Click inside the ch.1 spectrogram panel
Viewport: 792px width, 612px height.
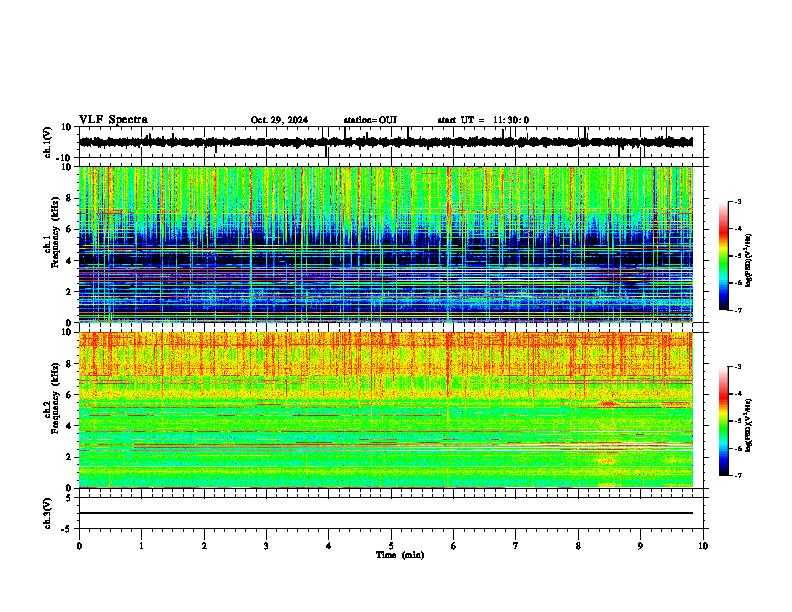pos(386,244)
